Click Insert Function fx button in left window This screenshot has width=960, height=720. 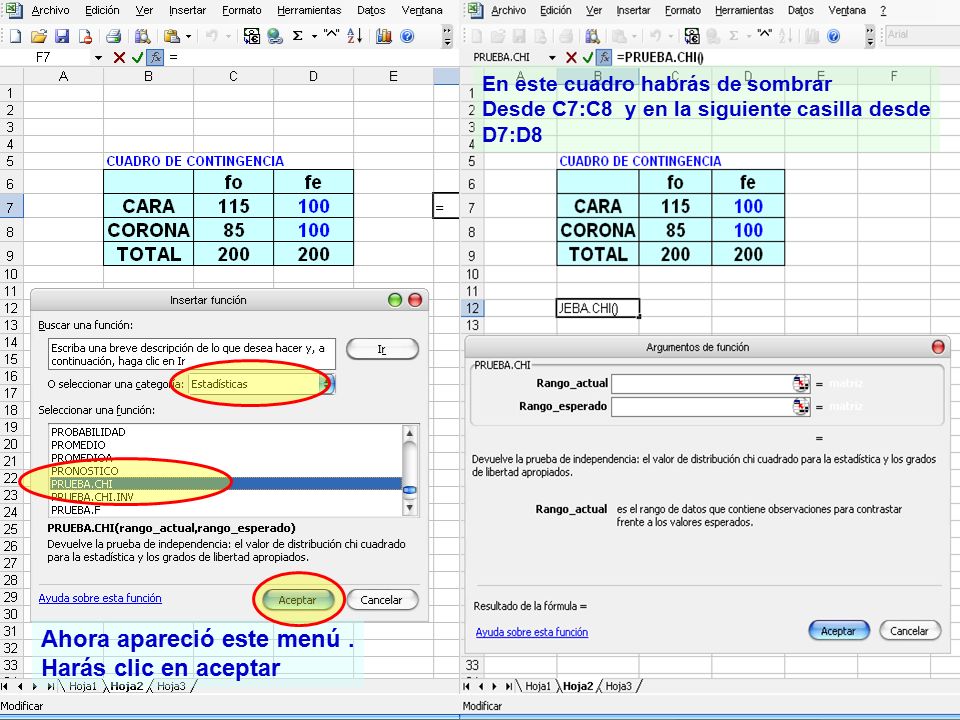[156, 58]
